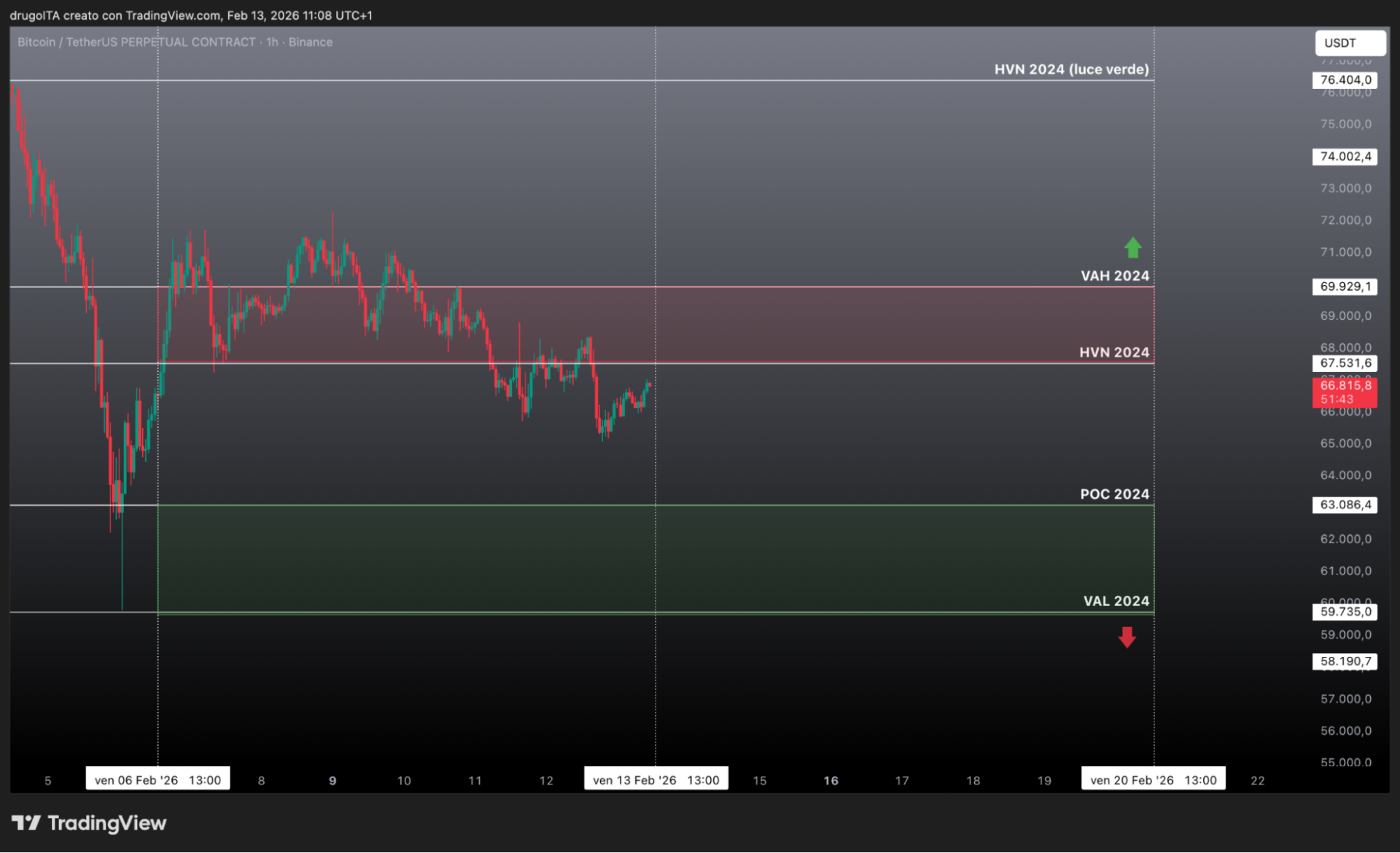Click the 62.000,0 price scale label
This screenshot has height=853, width=1400.
[x=1346, y=539]
